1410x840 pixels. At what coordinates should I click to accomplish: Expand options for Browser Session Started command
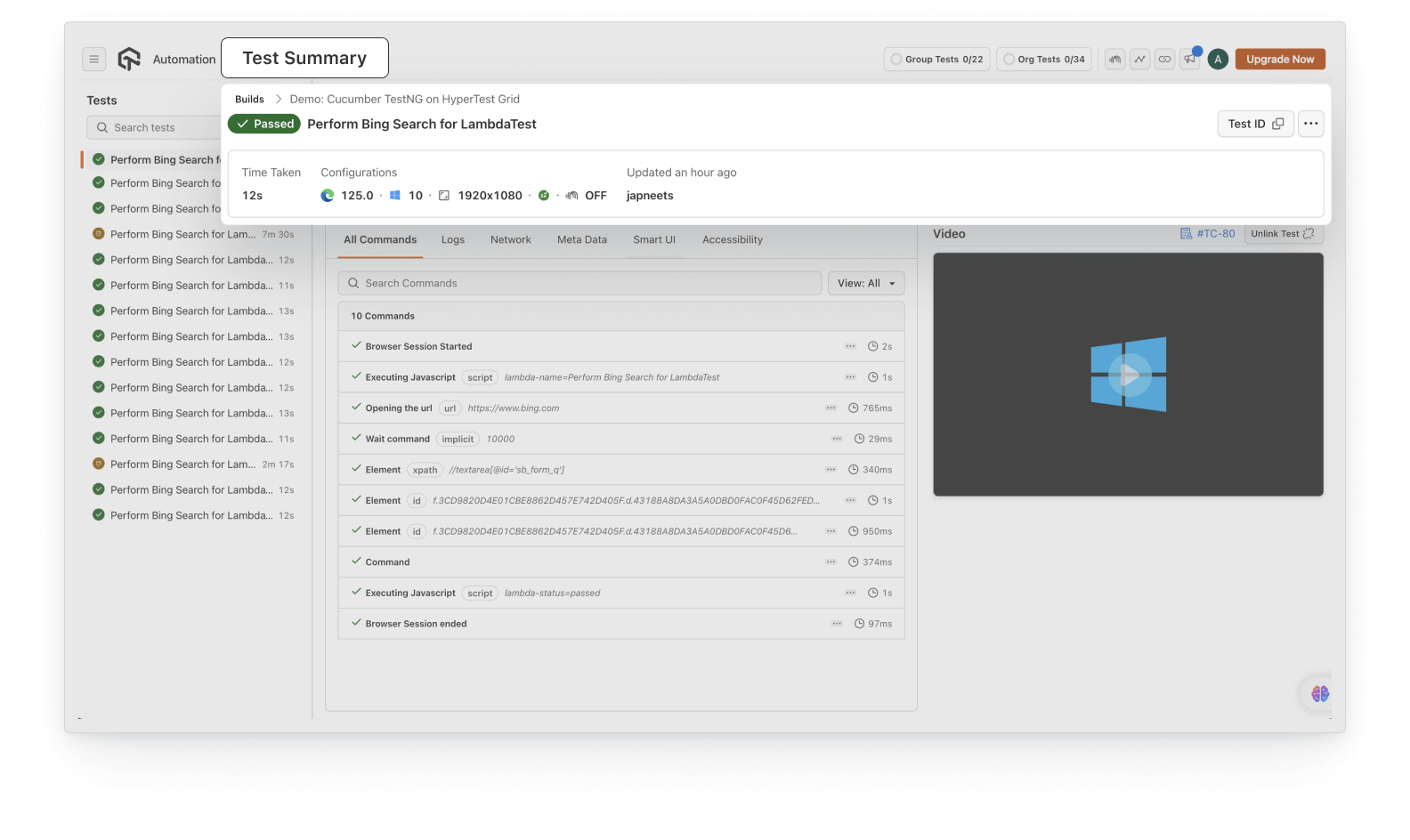click(850, 346)
